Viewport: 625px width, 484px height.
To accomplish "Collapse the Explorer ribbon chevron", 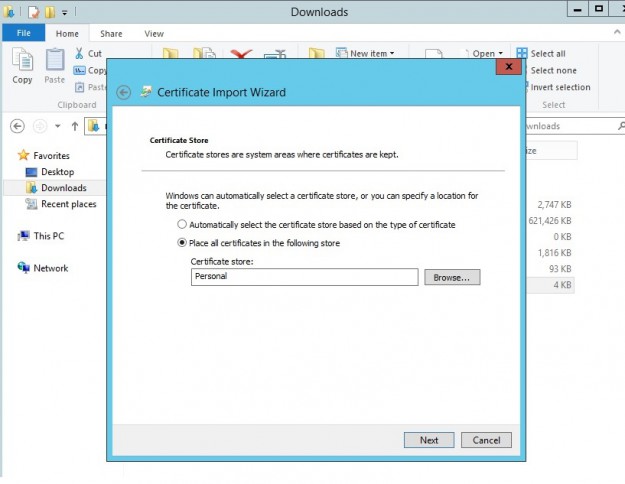I will click(617, 32).
